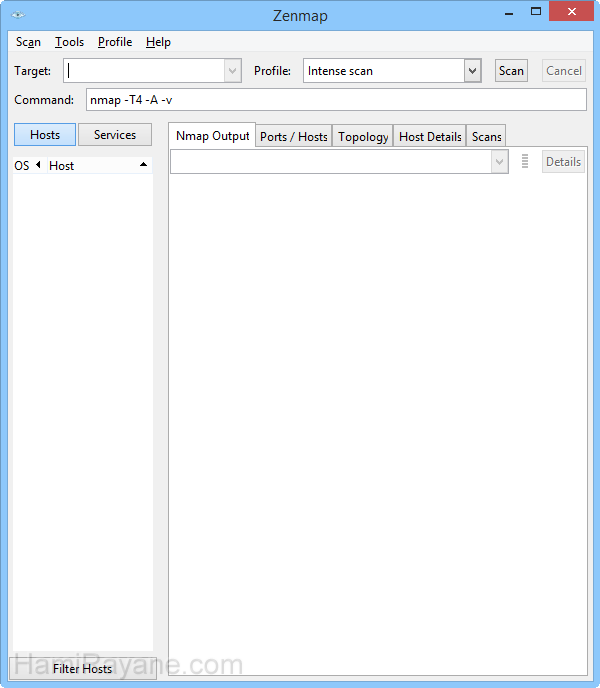Select the Hosts toggle button
Image resolution: width=600 pixels, height=688 pixels.
pyautogui.click(x=45, y=135)
